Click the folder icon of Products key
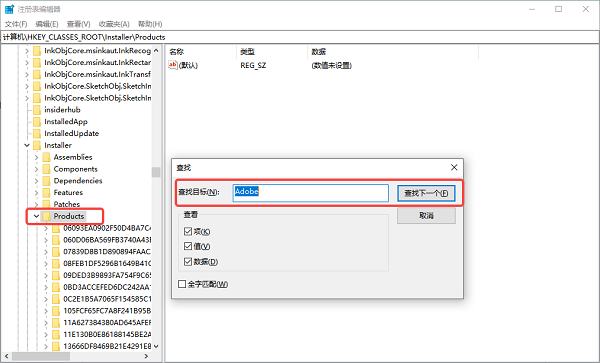The width and height of the screenshot is (600, 363). coord(46,216)
